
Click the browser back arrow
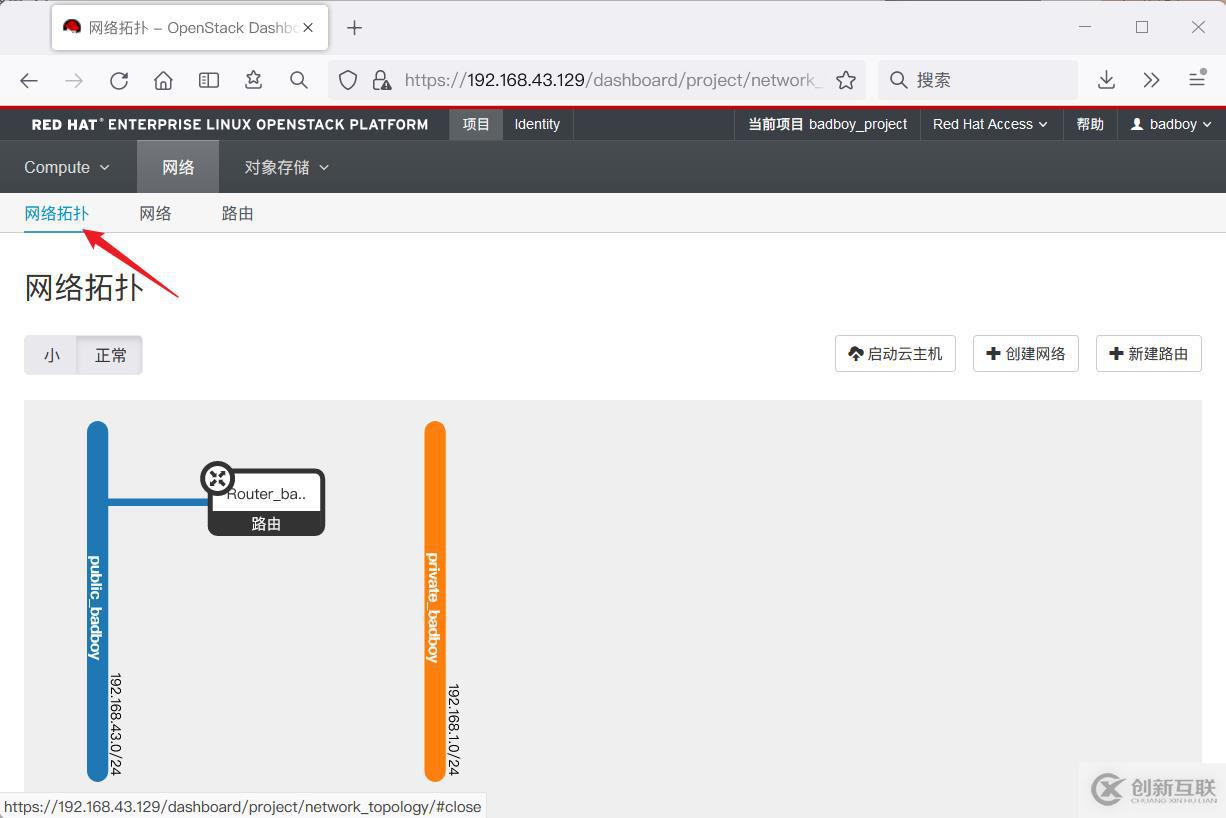click(x=29, y=80)
